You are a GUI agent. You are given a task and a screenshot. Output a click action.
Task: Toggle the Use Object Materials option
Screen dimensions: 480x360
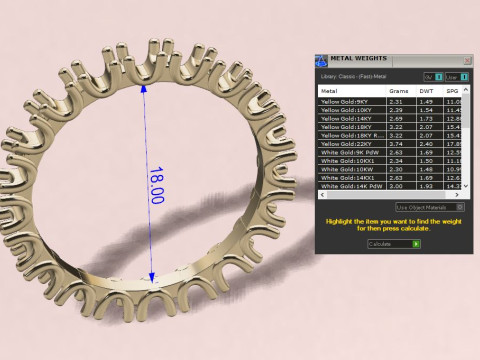430,207
